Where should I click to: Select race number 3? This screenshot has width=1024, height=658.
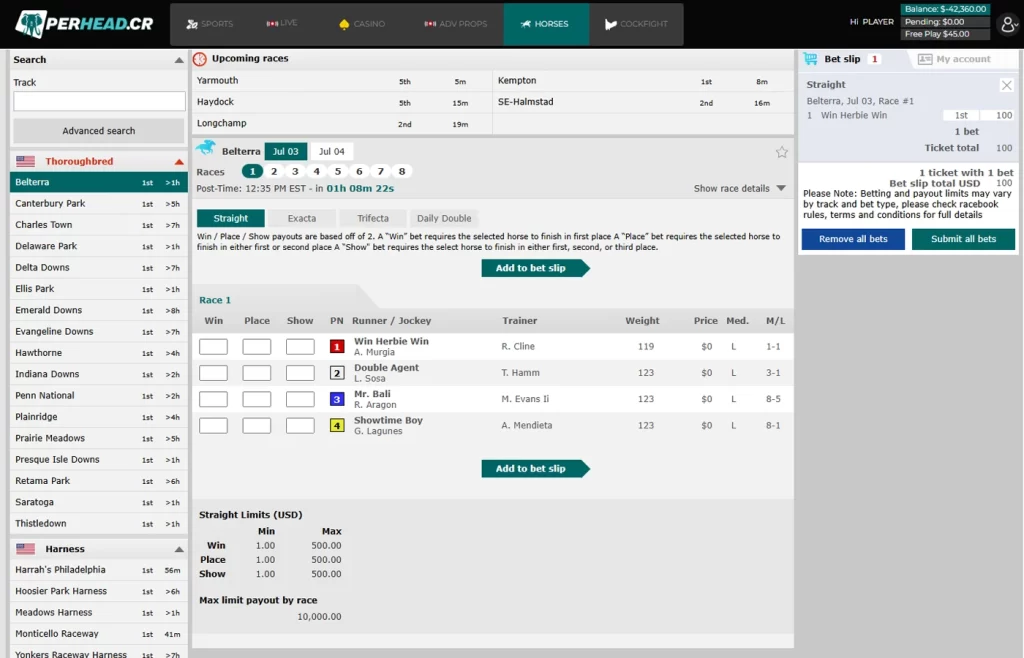(x=295, y=172)
